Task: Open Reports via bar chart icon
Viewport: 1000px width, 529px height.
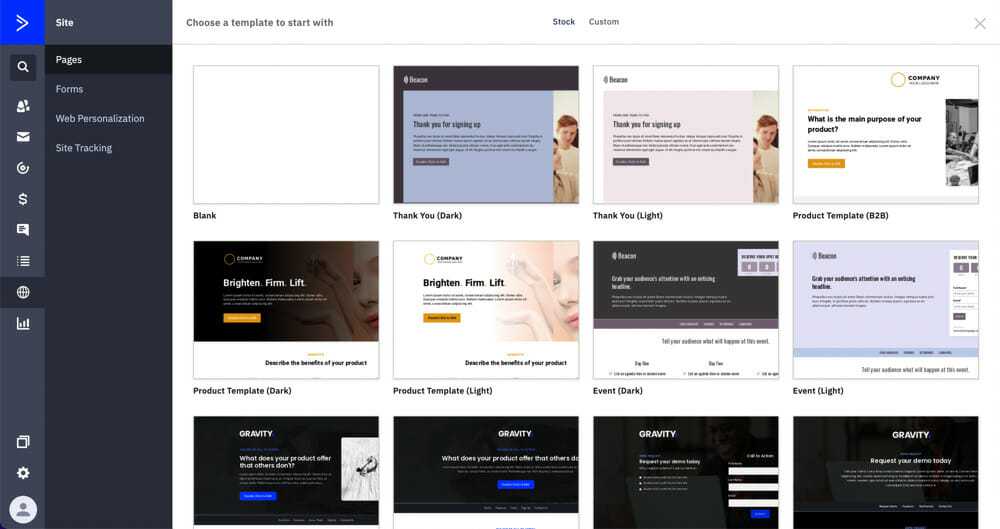Action: click(22, 324)
